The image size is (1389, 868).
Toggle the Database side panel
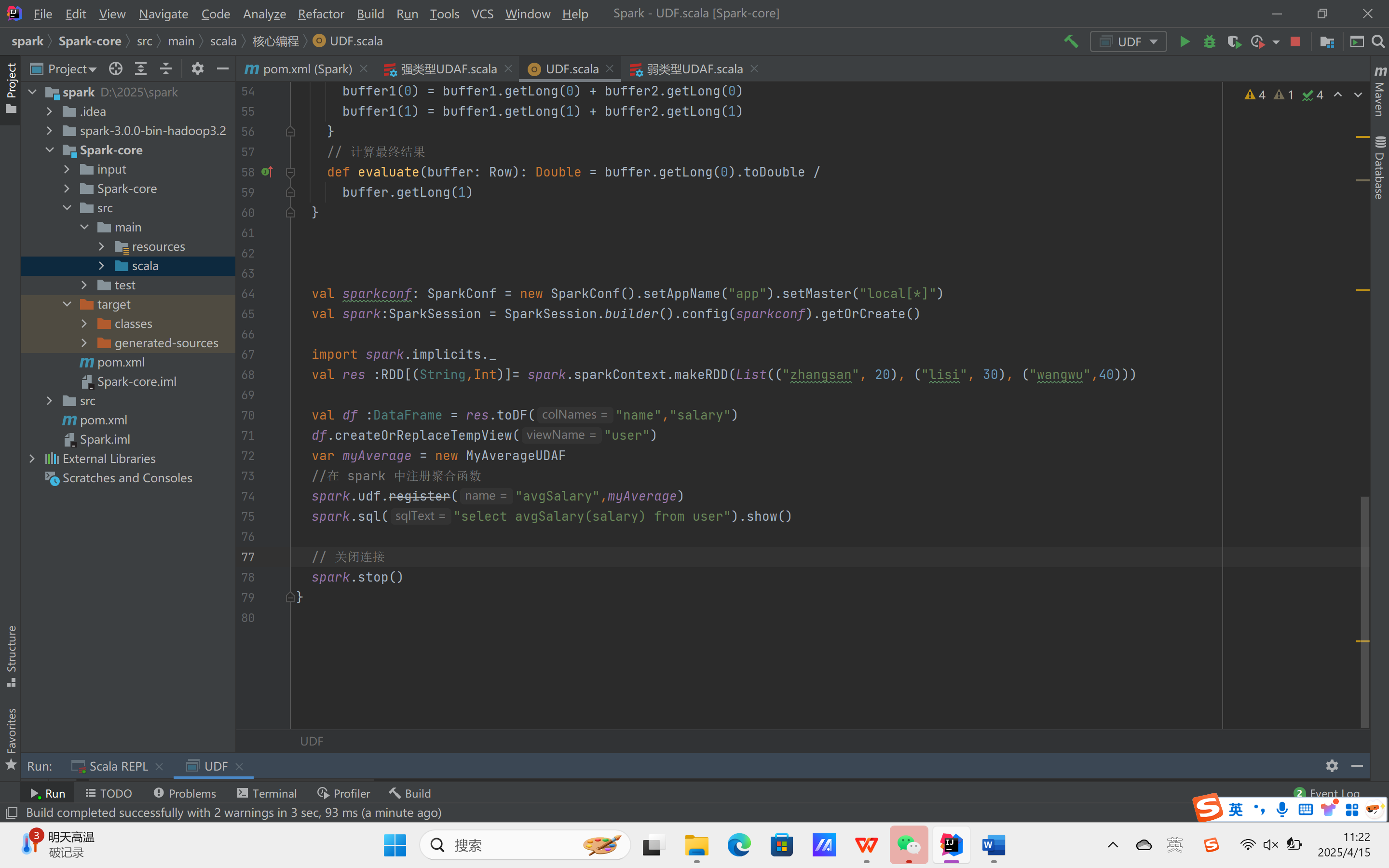[1380, 168]
